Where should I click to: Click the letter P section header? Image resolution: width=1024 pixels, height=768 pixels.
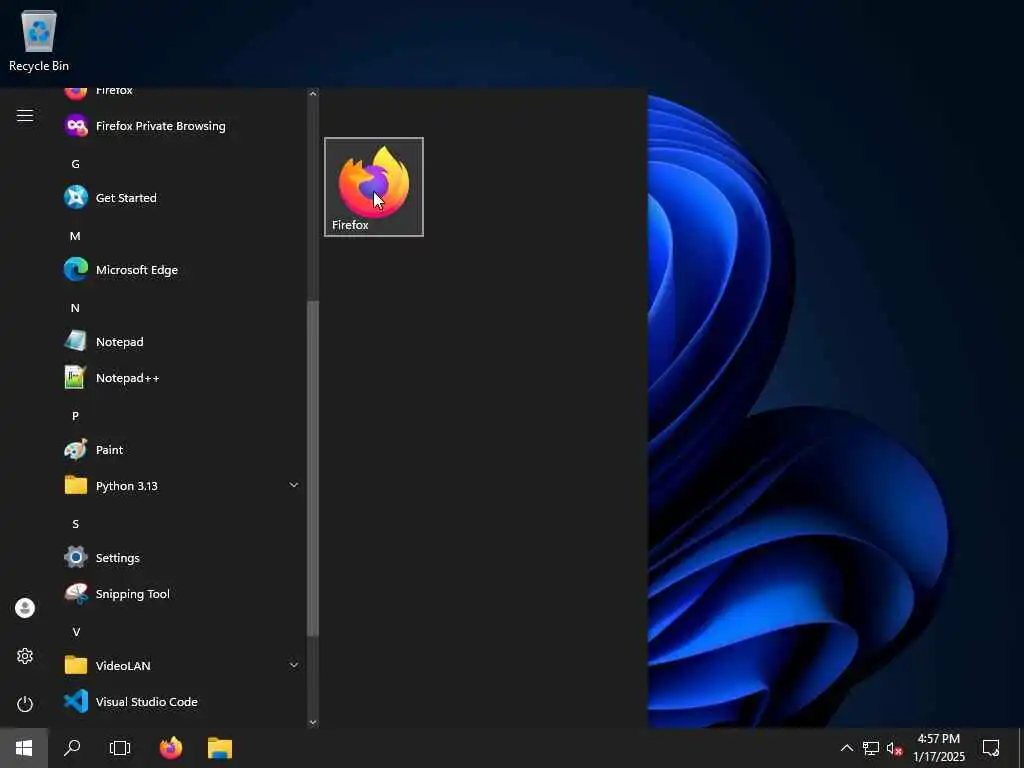[75, 416]
